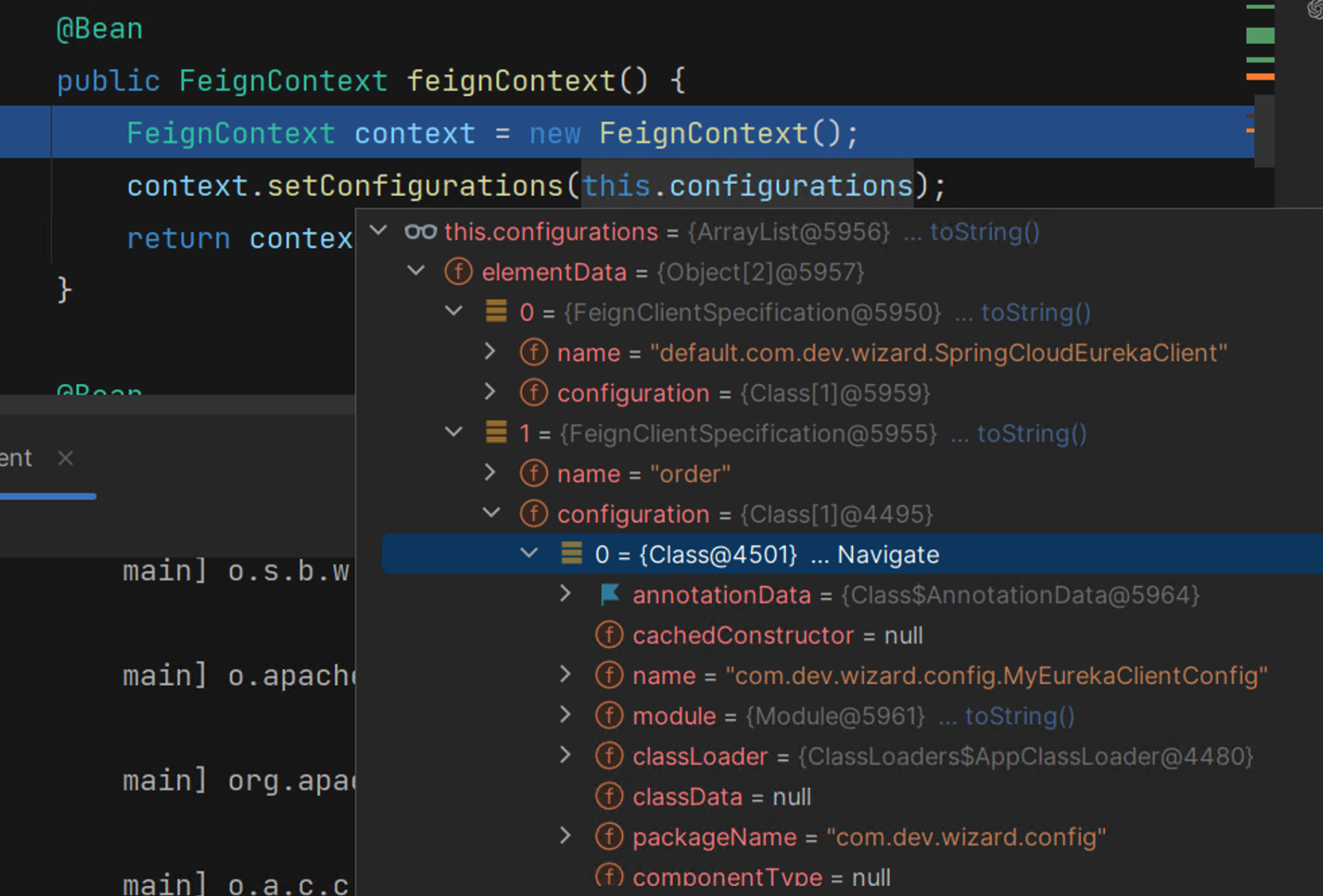The image size is (1323, 896).
Task: Click array element icon of FeignClientSpecification@5950
Action: 496,311
